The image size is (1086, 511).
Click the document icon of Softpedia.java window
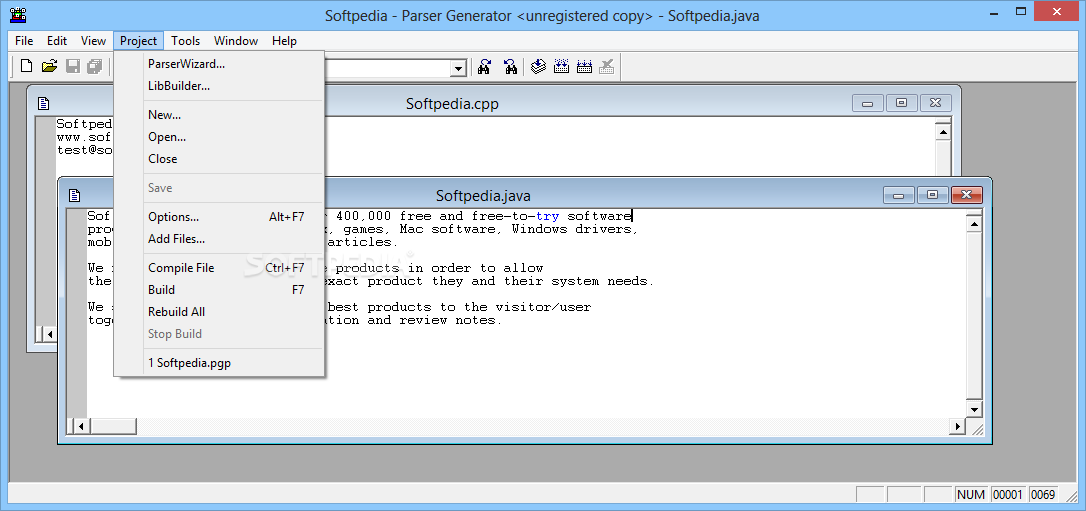point(74,196)
